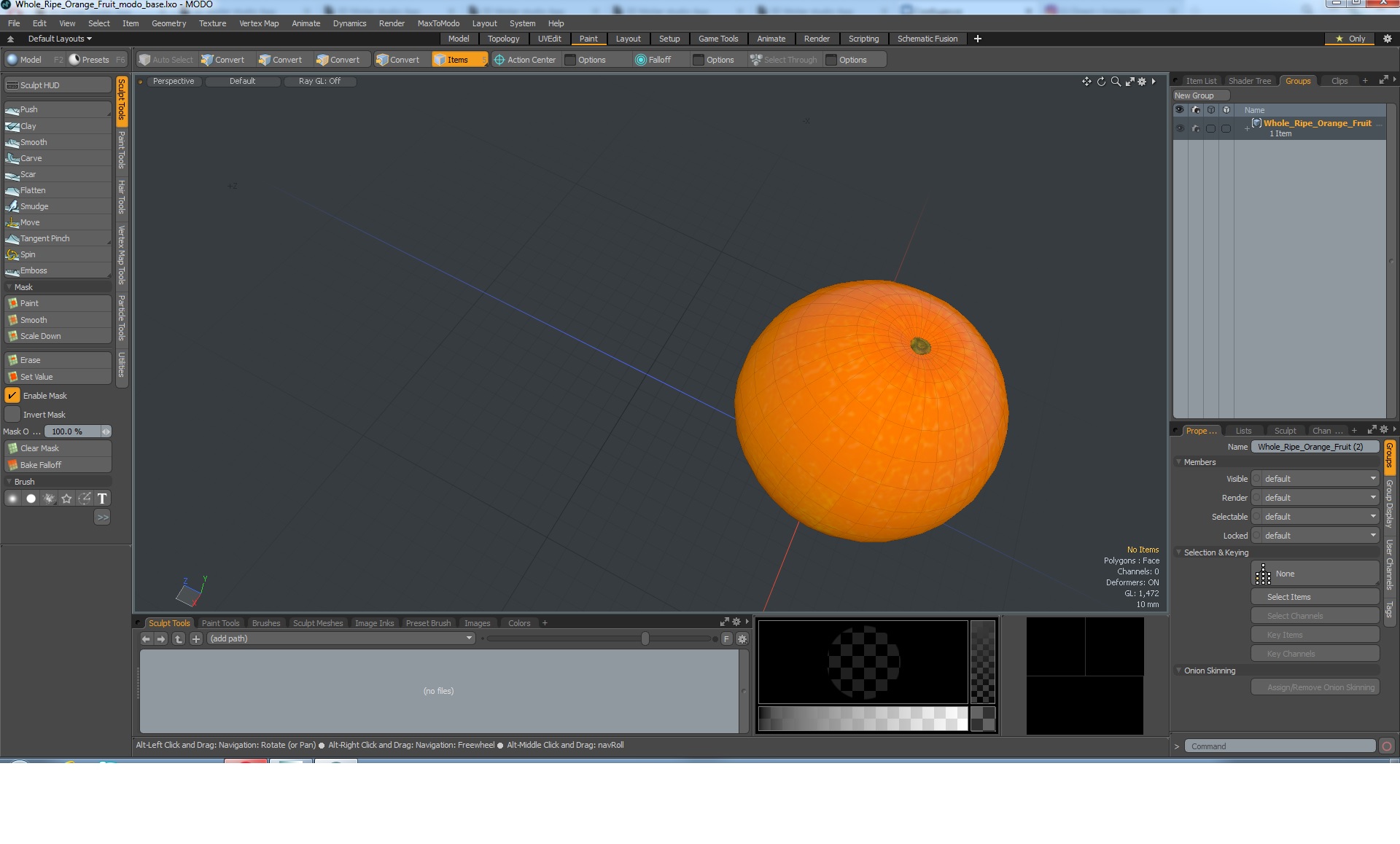Click the Action Center toolbar icon
1400x844 pixels.
pyautogui.click(x=499, y=60)
